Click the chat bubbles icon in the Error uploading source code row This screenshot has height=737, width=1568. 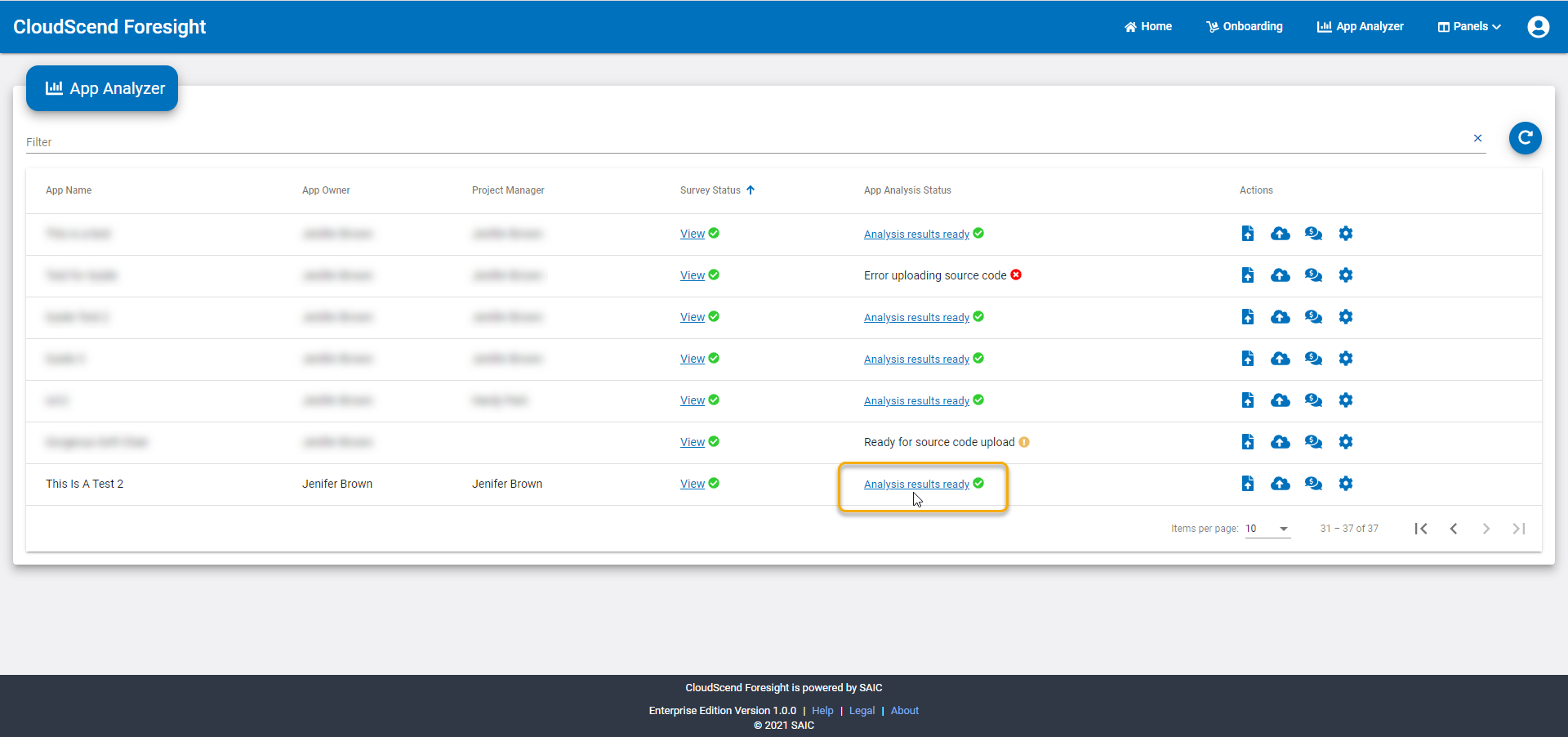(x=1313, y=275)
